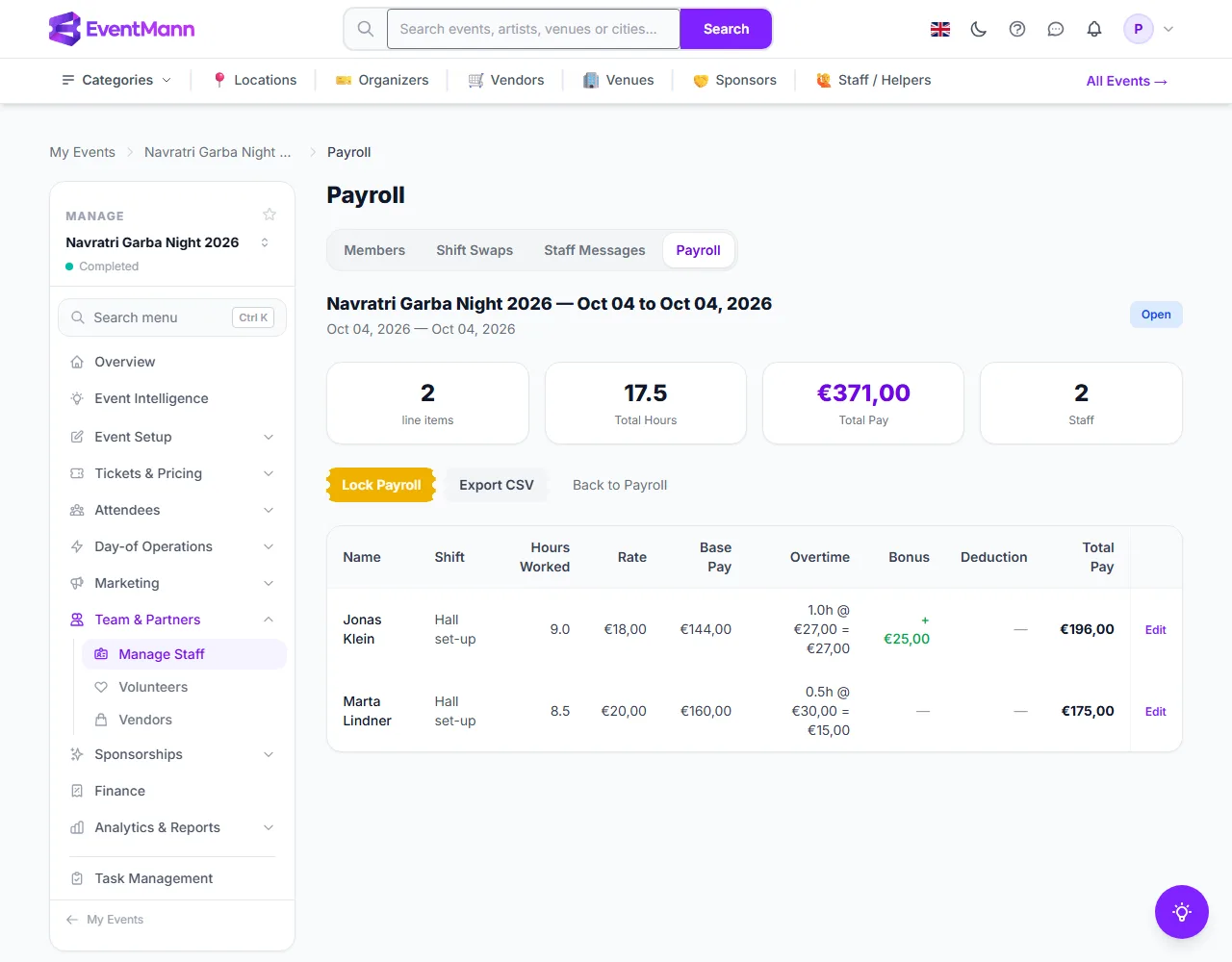Expand the Attendees sidebar section
Viewport: 1232px width, 962px height.
(x=172, y=510)
